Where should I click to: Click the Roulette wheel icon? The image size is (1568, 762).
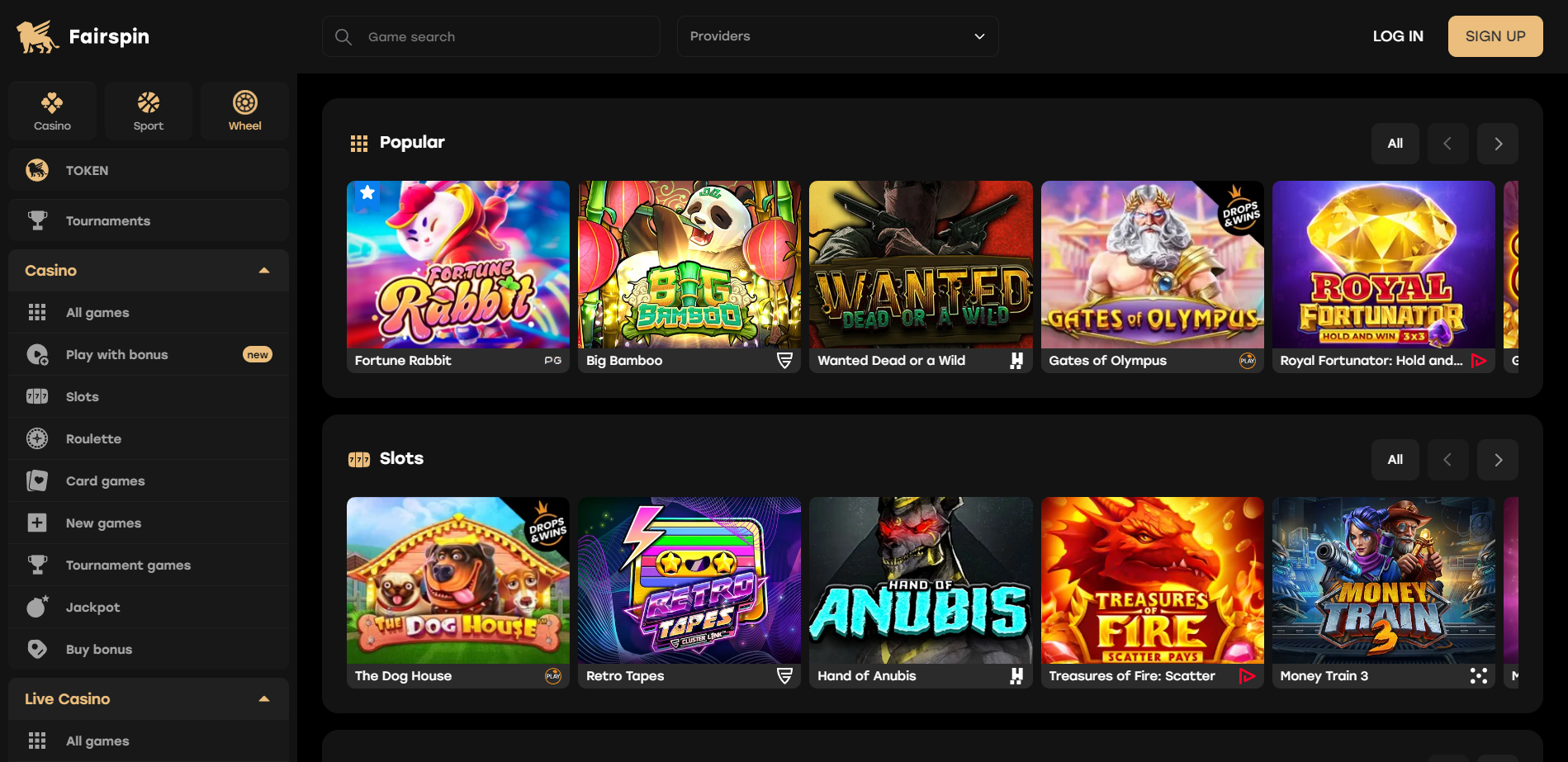37,438
